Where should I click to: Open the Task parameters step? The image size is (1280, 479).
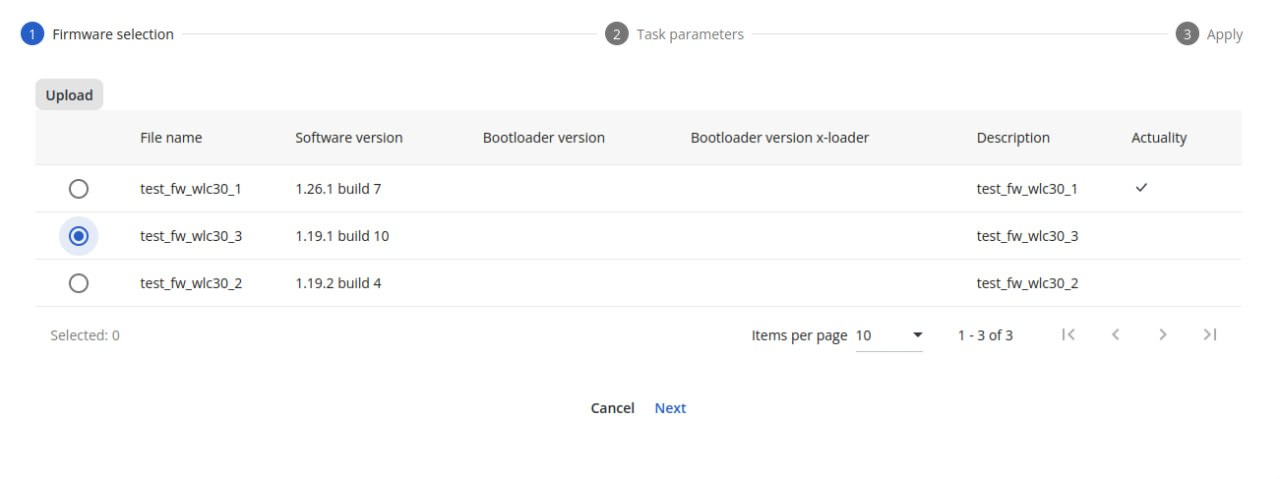(x=690, y=34)
